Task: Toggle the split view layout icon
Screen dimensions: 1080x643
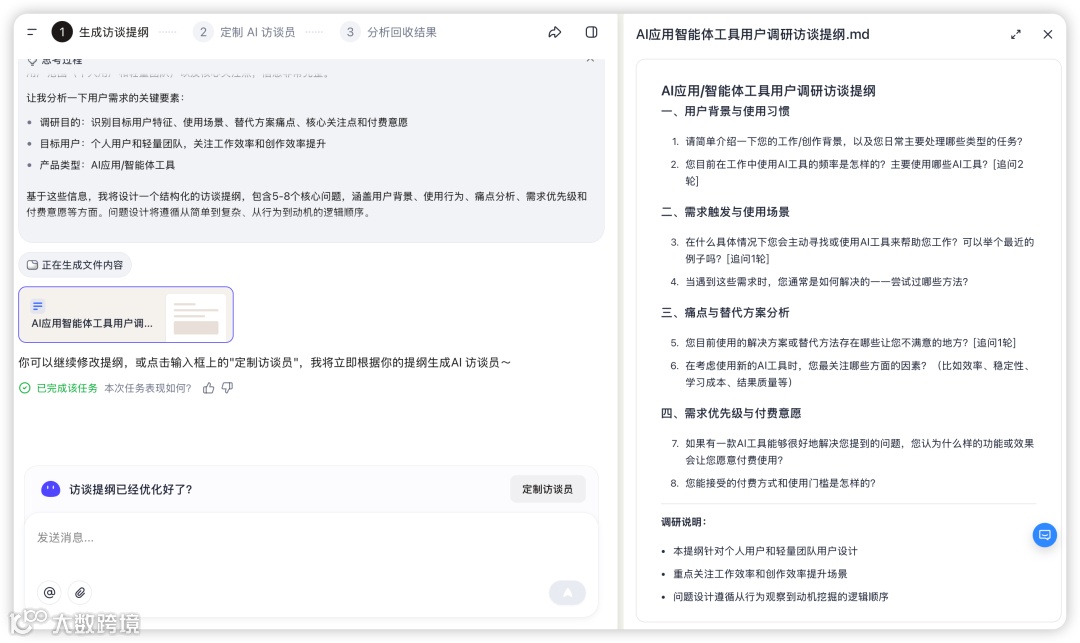Action: (591, 32)
